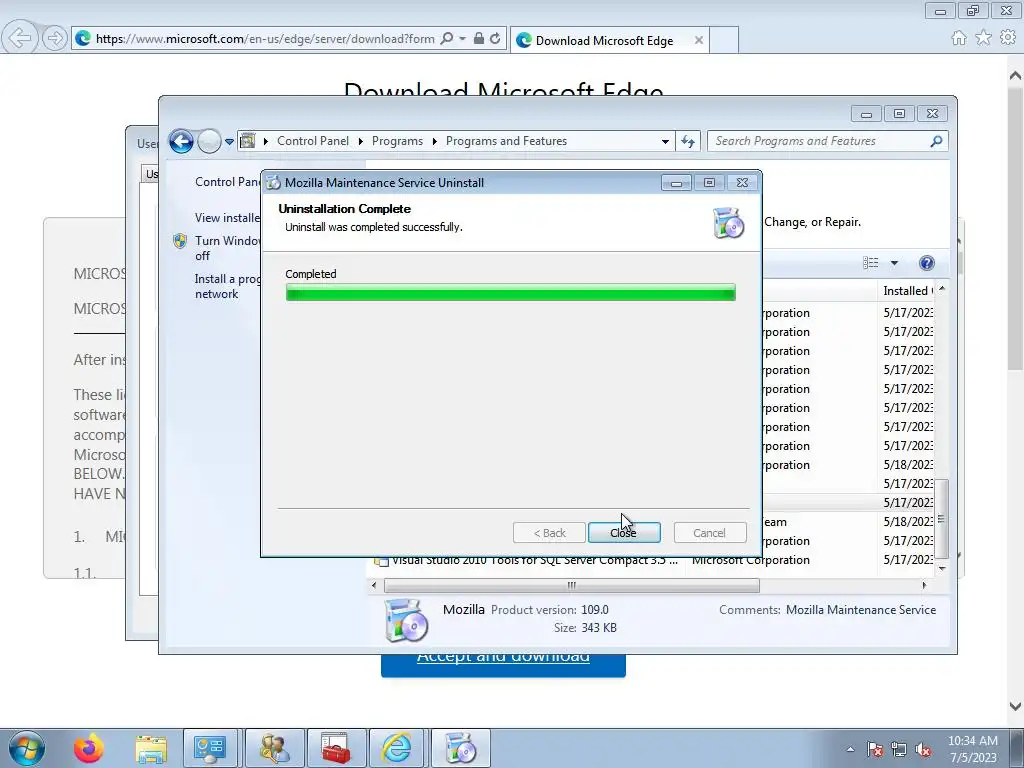Refresh the Internet Explorer page

coord(495,39)
